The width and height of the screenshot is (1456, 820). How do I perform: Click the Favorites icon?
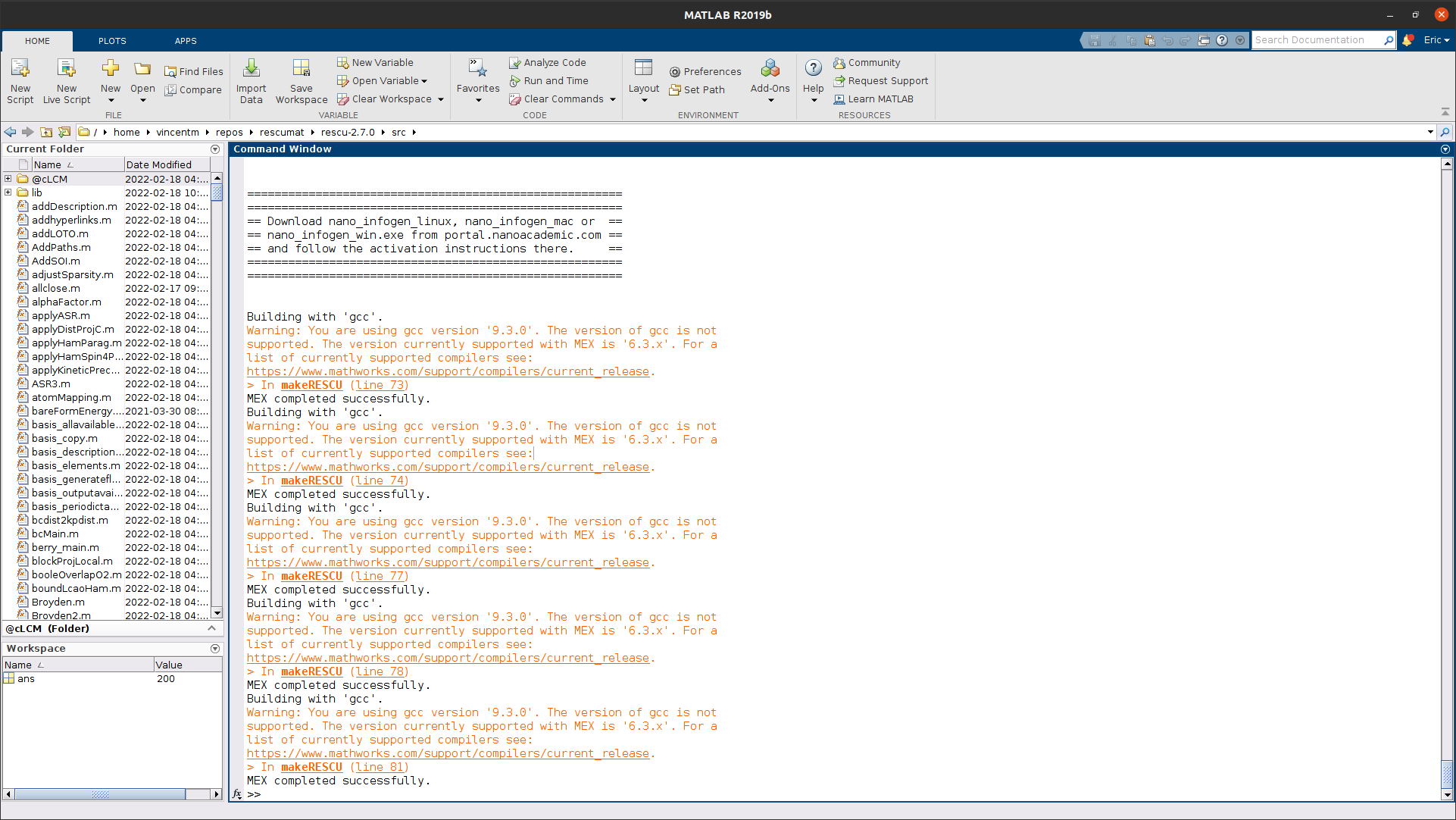point(478,69)
